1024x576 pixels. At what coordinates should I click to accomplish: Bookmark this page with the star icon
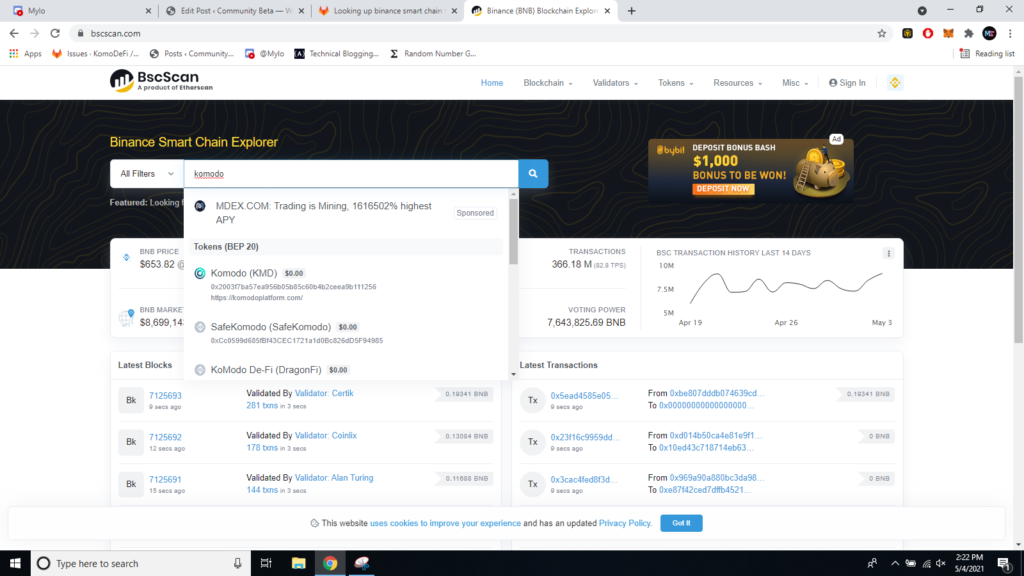tap(882, 33)
